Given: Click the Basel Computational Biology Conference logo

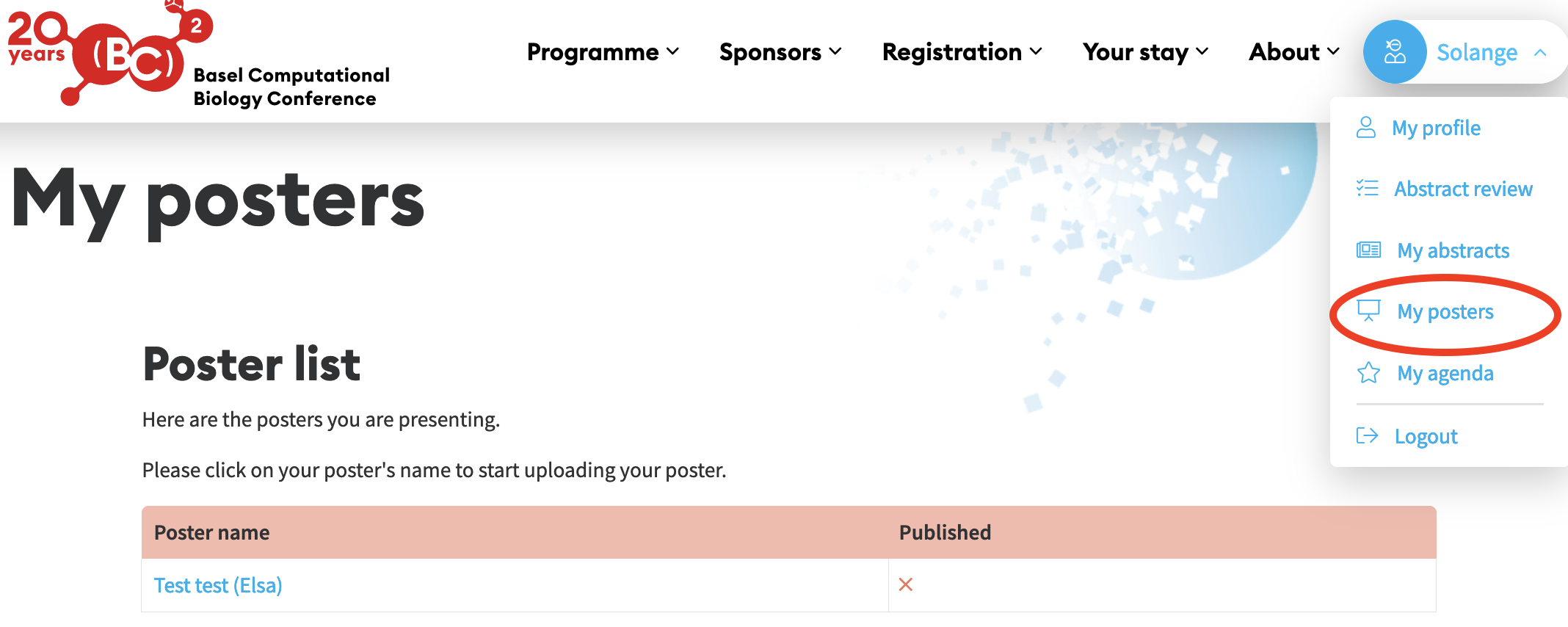Looking at the screenshot, I should (x=199, y=56).
